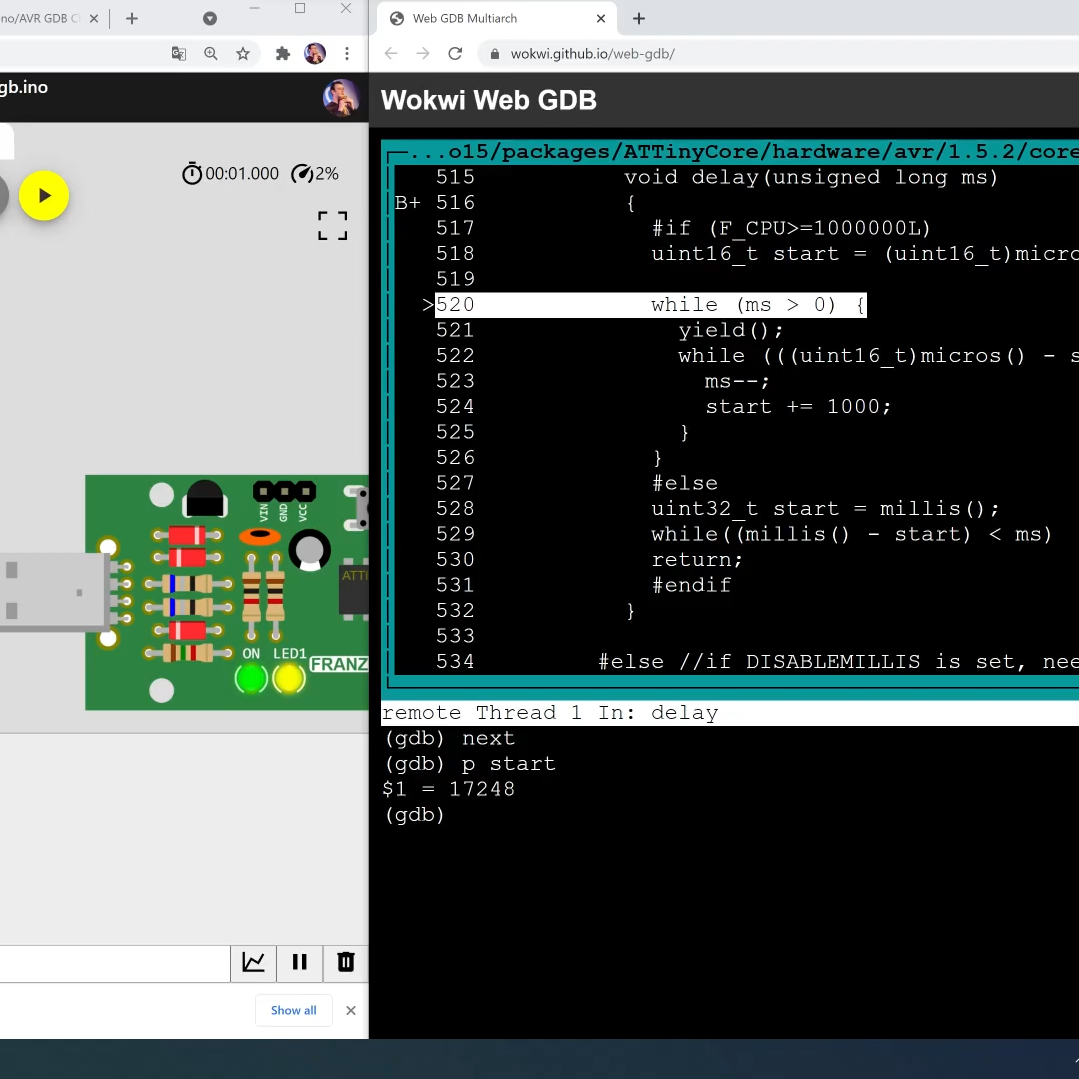Image resolution: width=1079 pixels, height=1079 pixels.
Task: Click the wokwi.github.io address bar
Action: tap(592, 54)
